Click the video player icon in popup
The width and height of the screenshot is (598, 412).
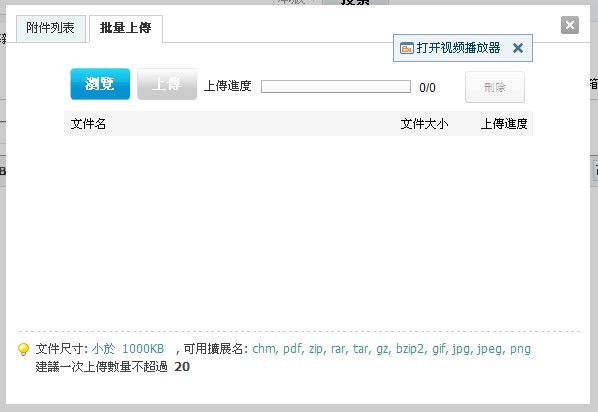click(407, 48)
